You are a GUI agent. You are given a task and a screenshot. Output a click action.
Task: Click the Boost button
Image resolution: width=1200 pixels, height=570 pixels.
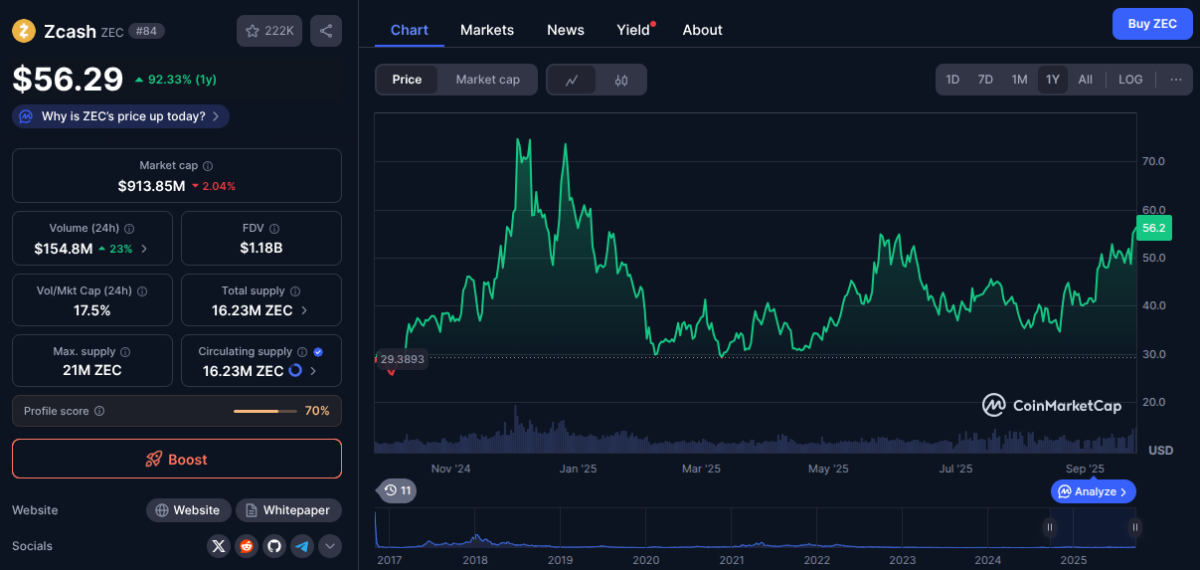point(177,459)
